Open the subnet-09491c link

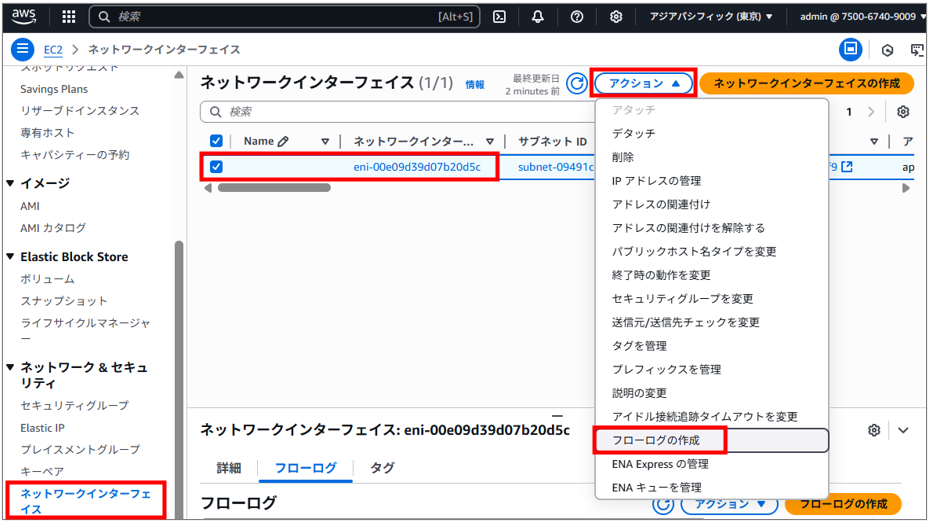coord(556,167)
